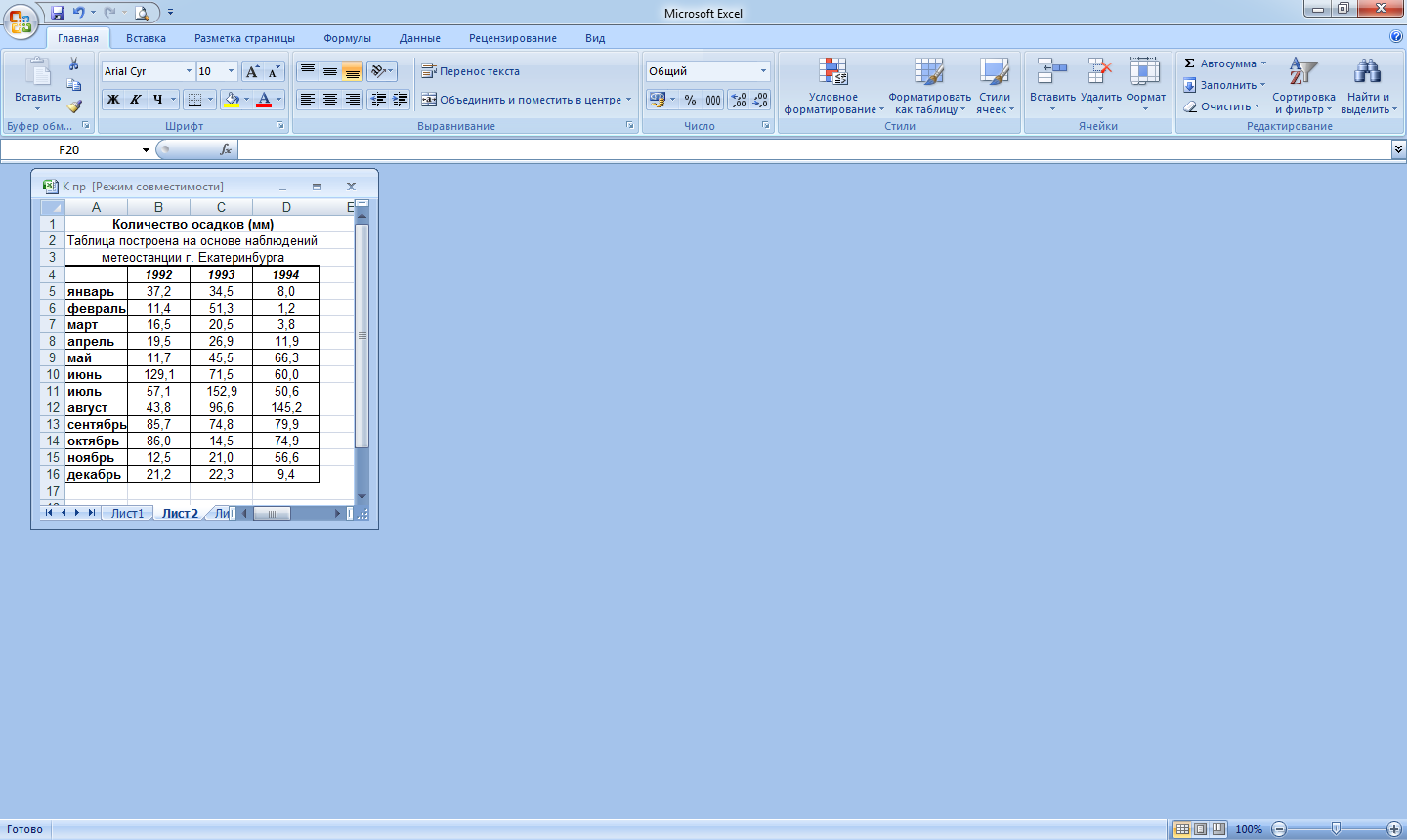Toggle underline Ч formatting

[157, 100]
